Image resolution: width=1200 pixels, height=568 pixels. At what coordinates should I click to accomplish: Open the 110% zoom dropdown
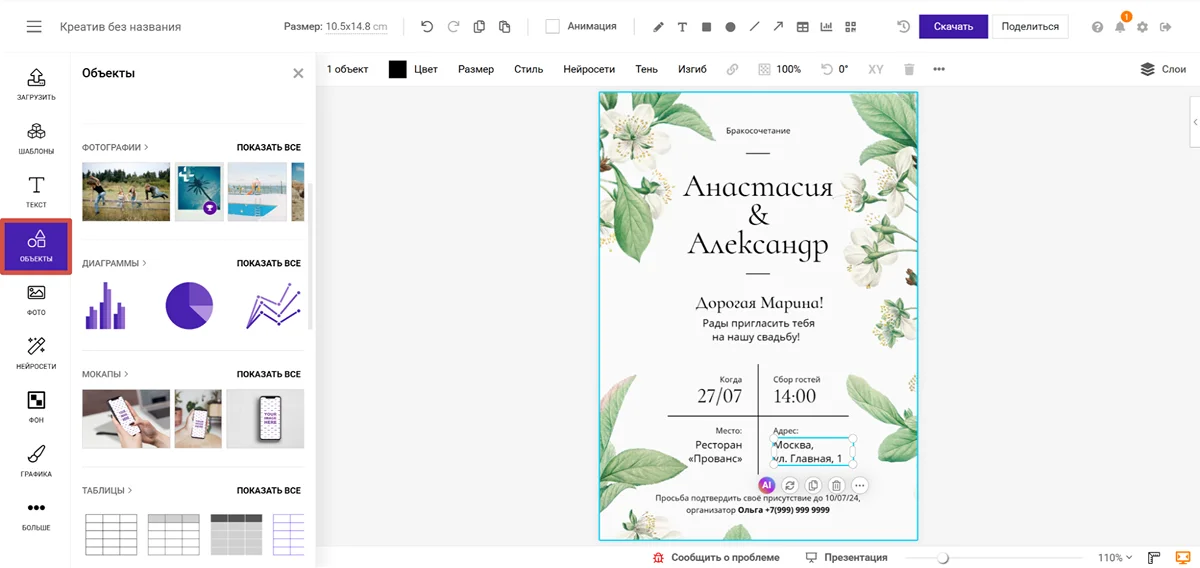pos(1115,557)
